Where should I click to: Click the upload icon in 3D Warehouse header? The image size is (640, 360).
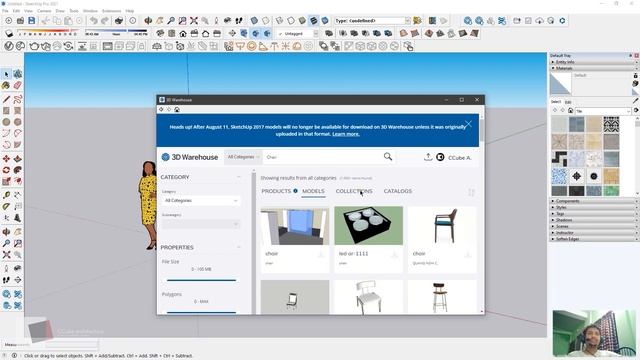(428, 157)
